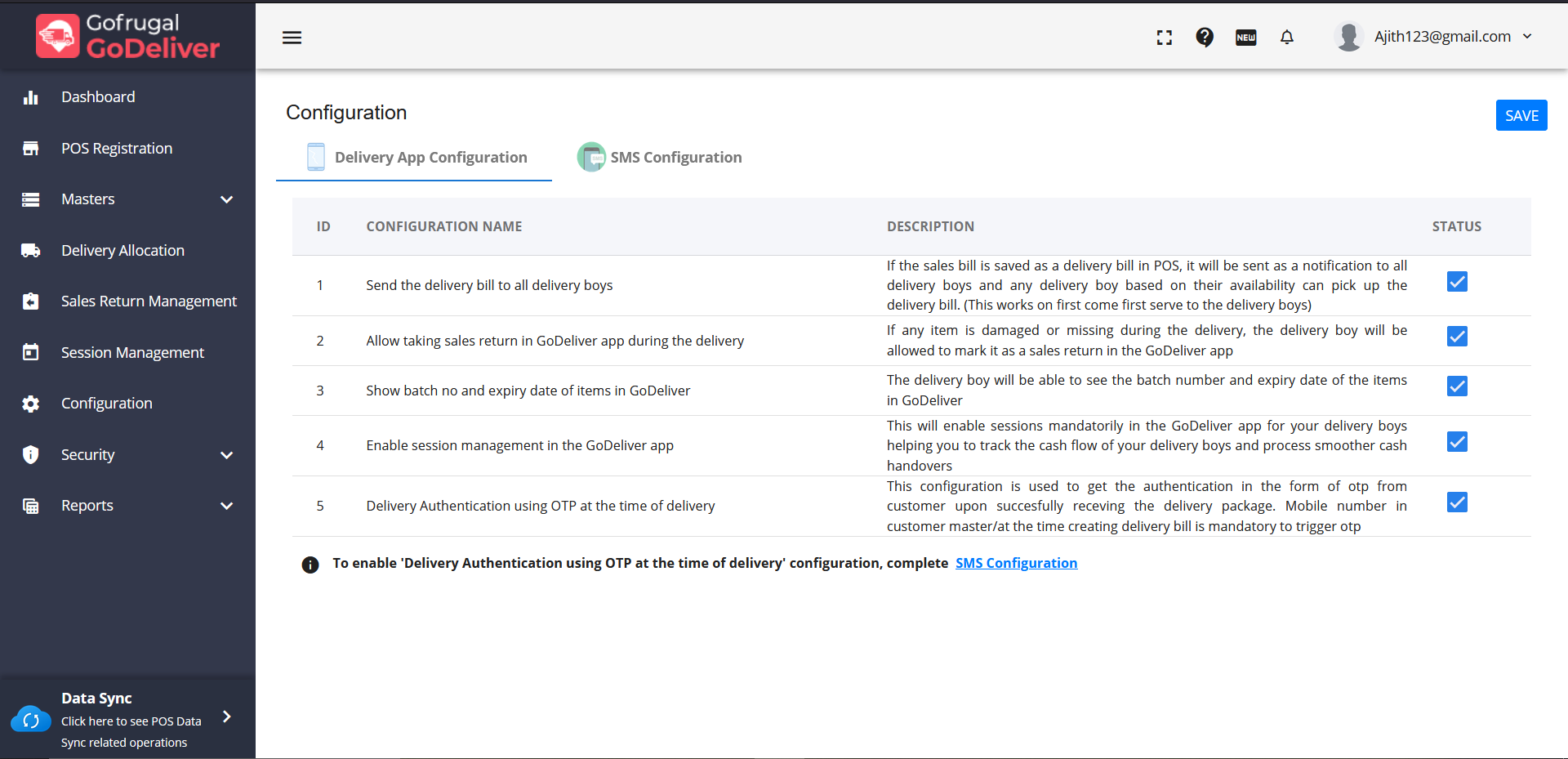
Task: Open the notifications bell
Action: click(x=1287, y=37)
